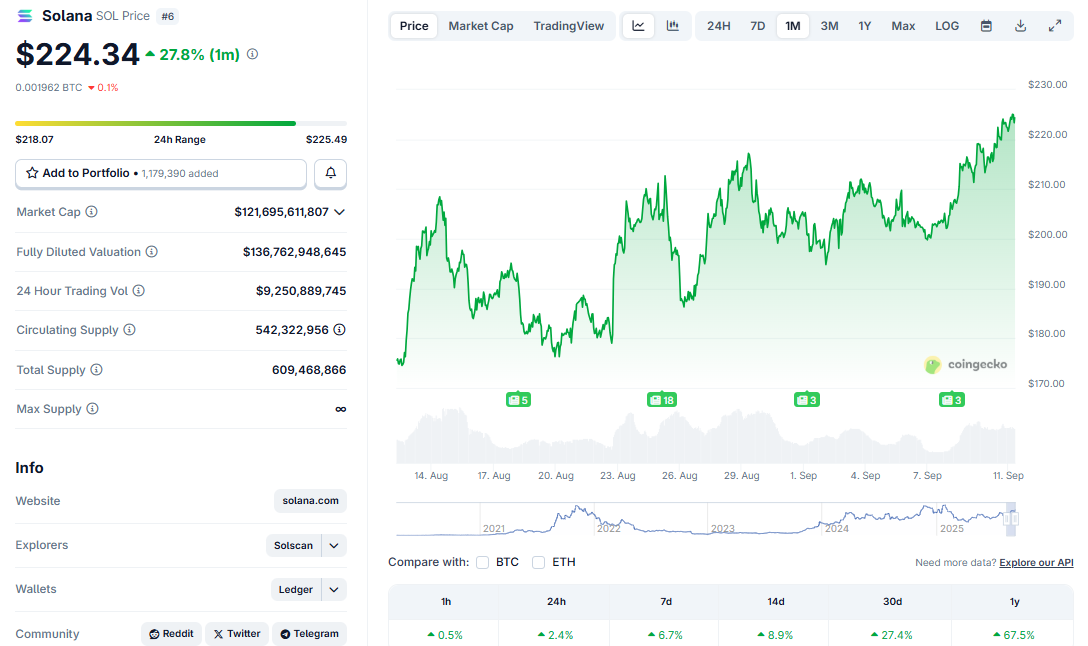Click the 27.4% 30d change value
Image resolution: width=1088 pixels, height=646 pixels.
pyautogui.click(x=892, y=635)
